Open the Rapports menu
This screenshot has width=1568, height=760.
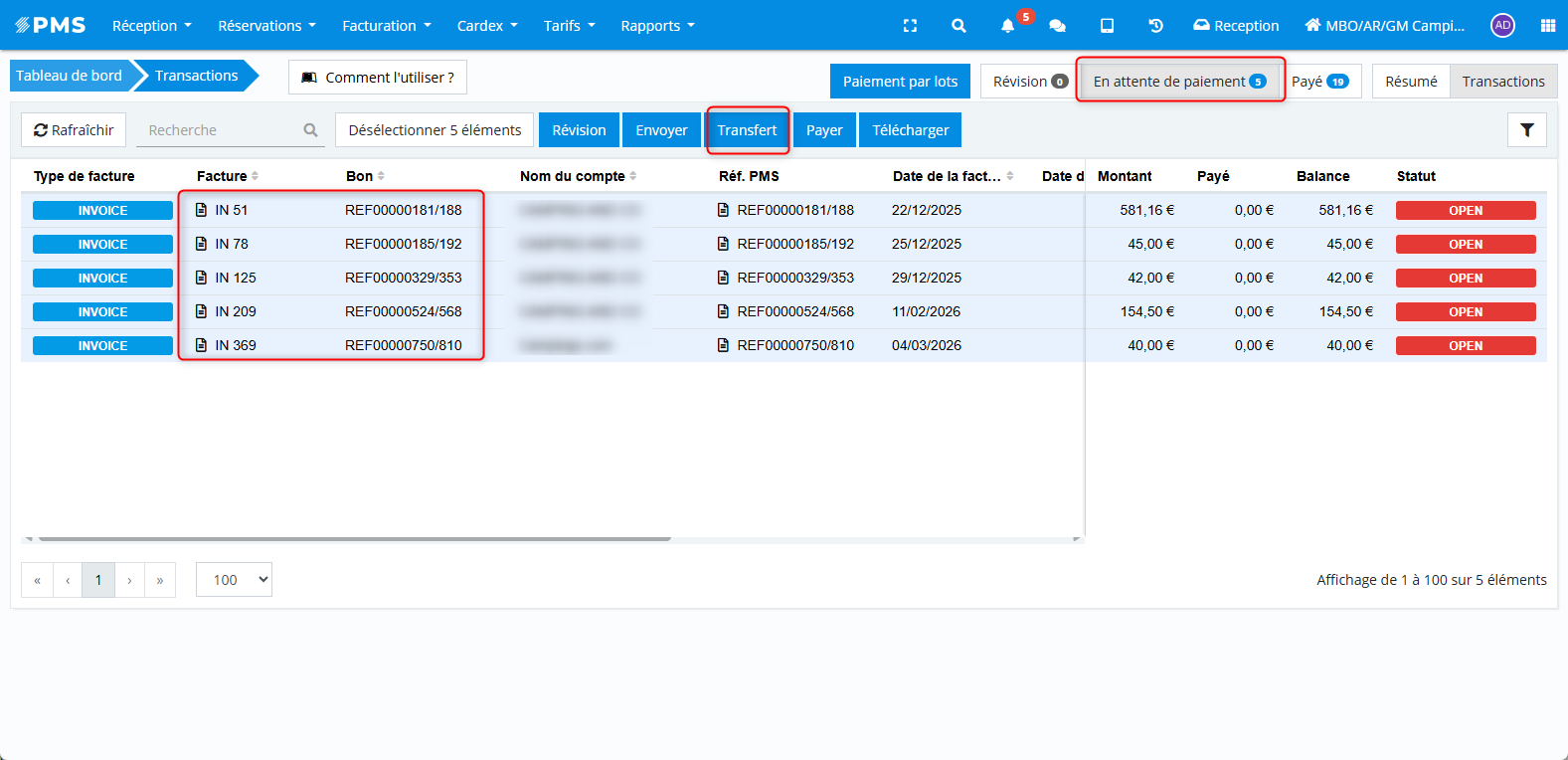coord(657,26)
